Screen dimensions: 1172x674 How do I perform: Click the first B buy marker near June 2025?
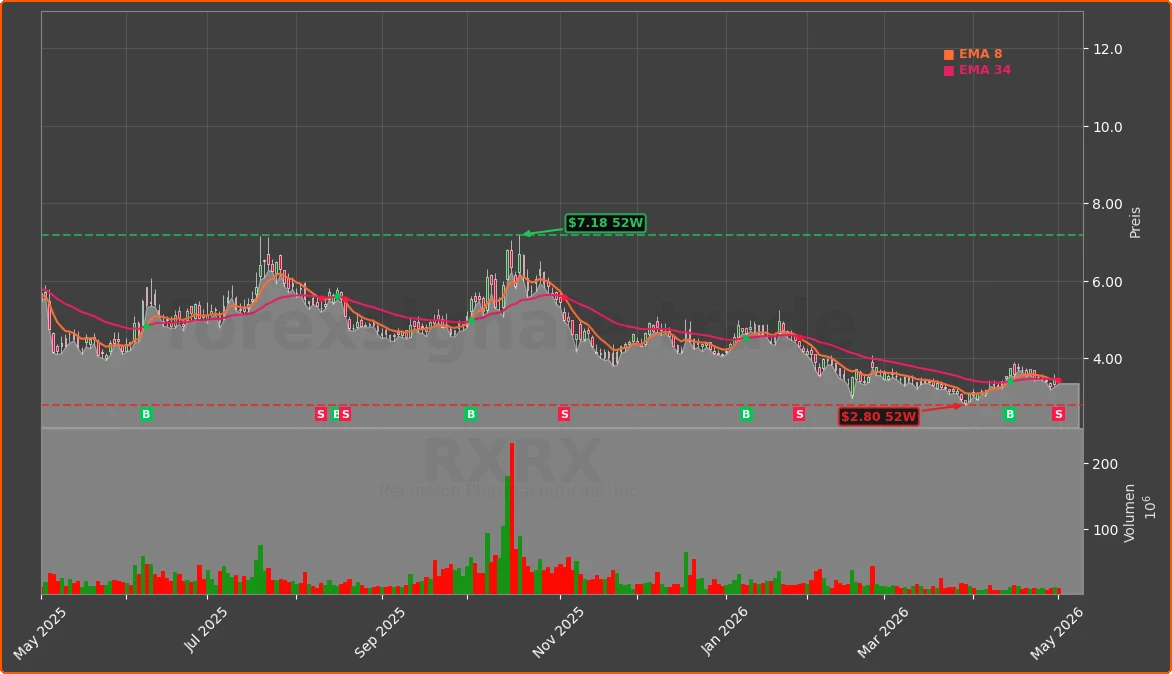146,414
